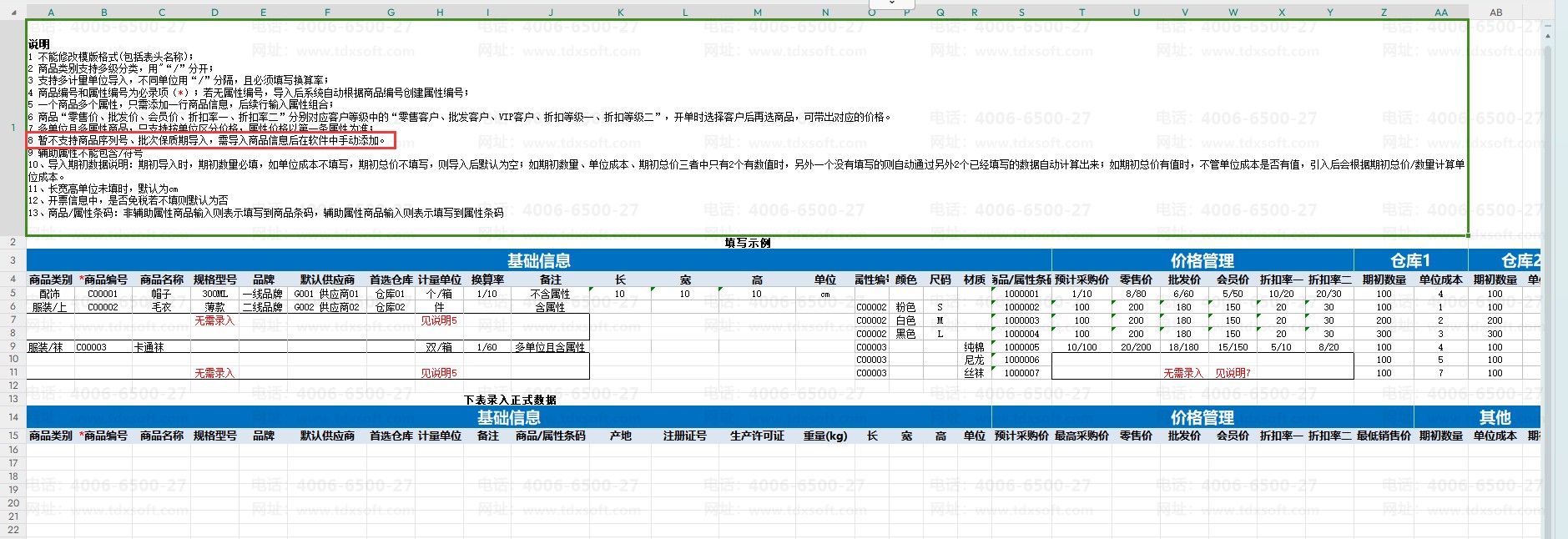Screen dimensions: 1568x539
Task: Select row header 15
Action: [x=13, y=436]
